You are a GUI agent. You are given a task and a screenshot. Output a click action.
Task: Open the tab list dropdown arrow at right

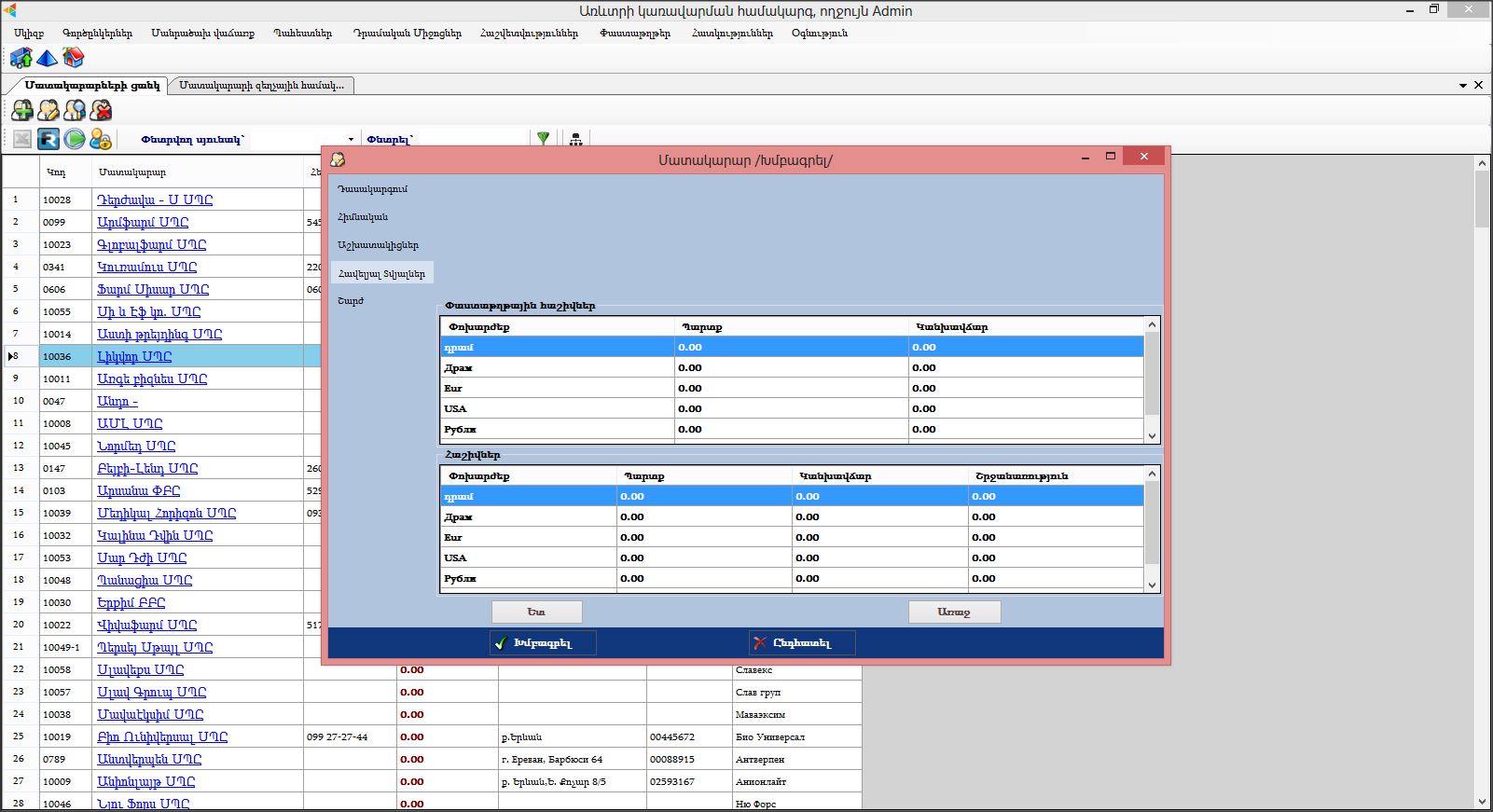click(x=1463, y=86)
